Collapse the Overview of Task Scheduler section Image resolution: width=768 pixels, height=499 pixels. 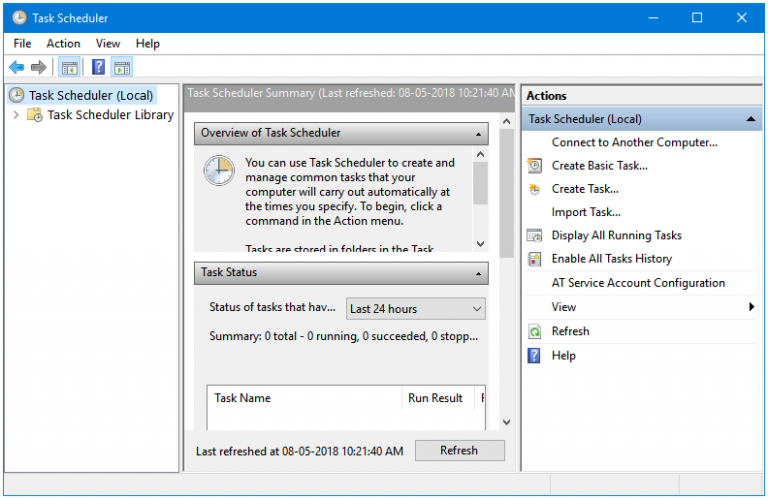[x=479, y=134]
